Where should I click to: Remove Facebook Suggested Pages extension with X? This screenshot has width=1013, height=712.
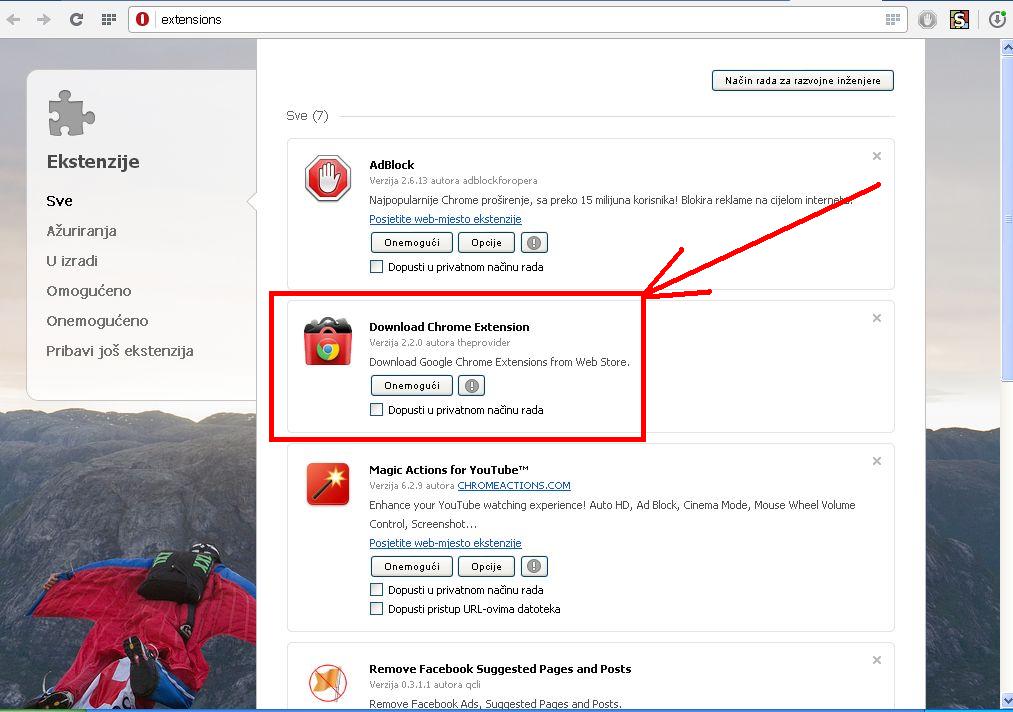point(877,660)
